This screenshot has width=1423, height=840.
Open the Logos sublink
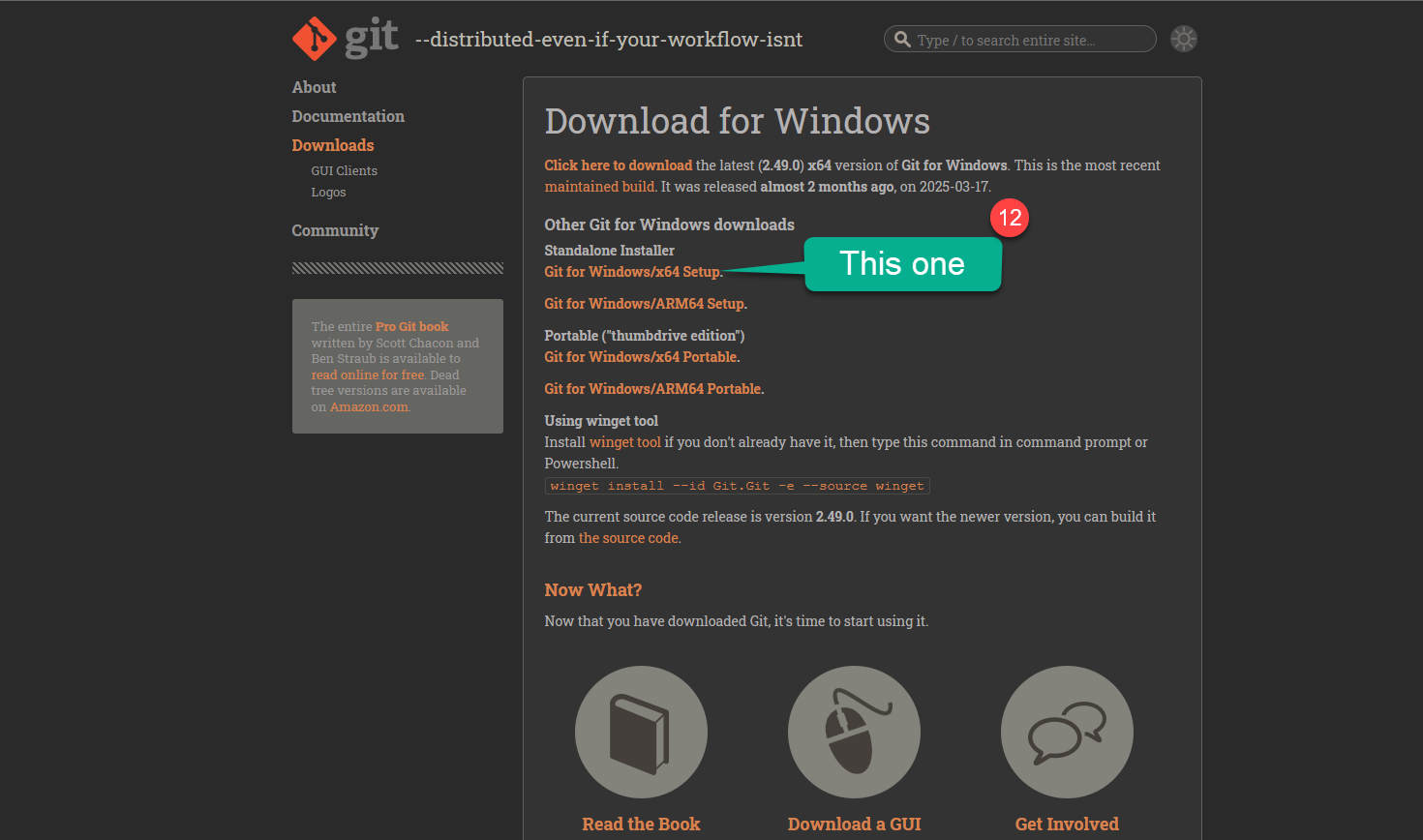point(328,193)
